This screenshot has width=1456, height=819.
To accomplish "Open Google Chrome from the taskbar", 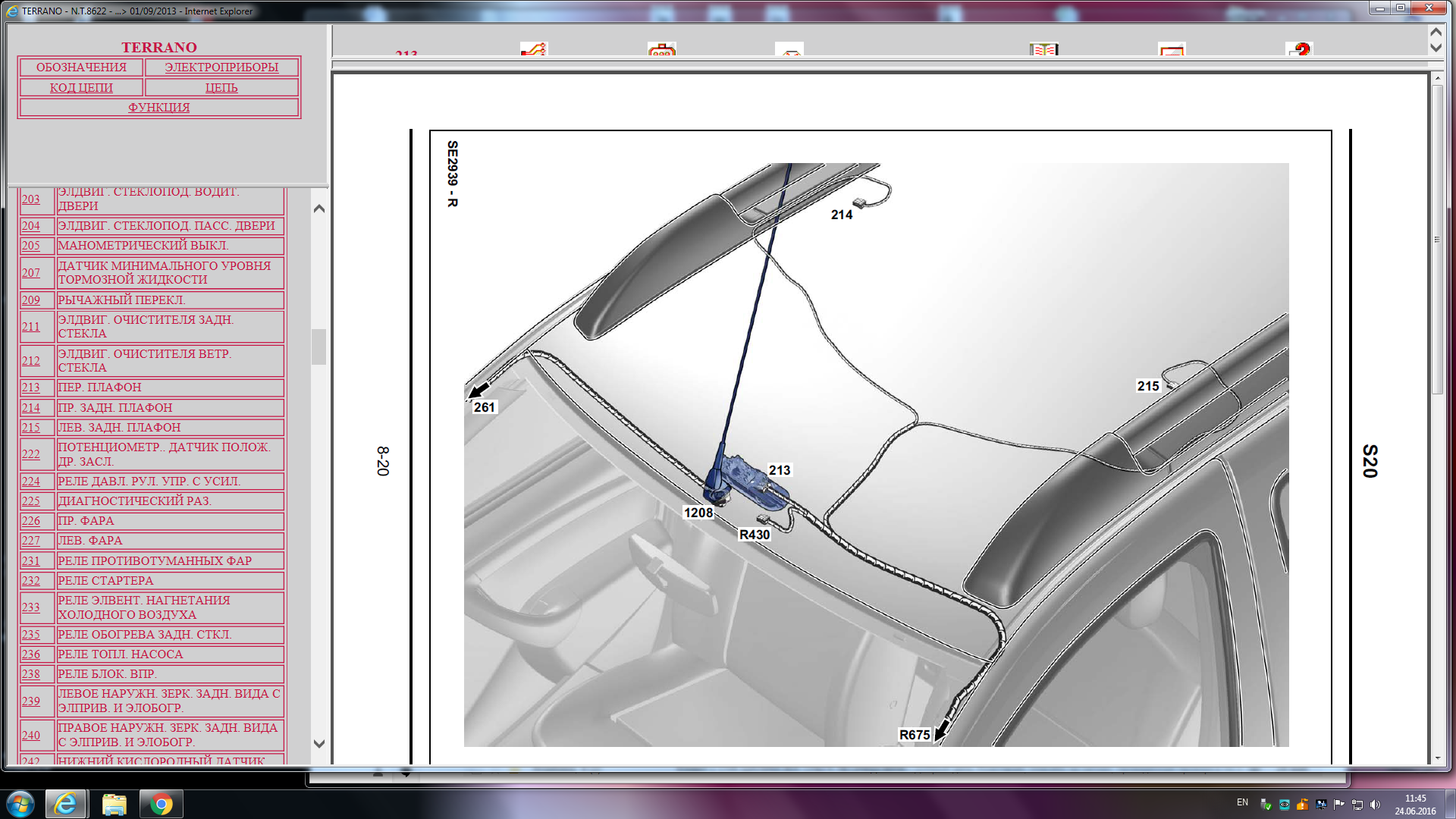I will 162,804.
